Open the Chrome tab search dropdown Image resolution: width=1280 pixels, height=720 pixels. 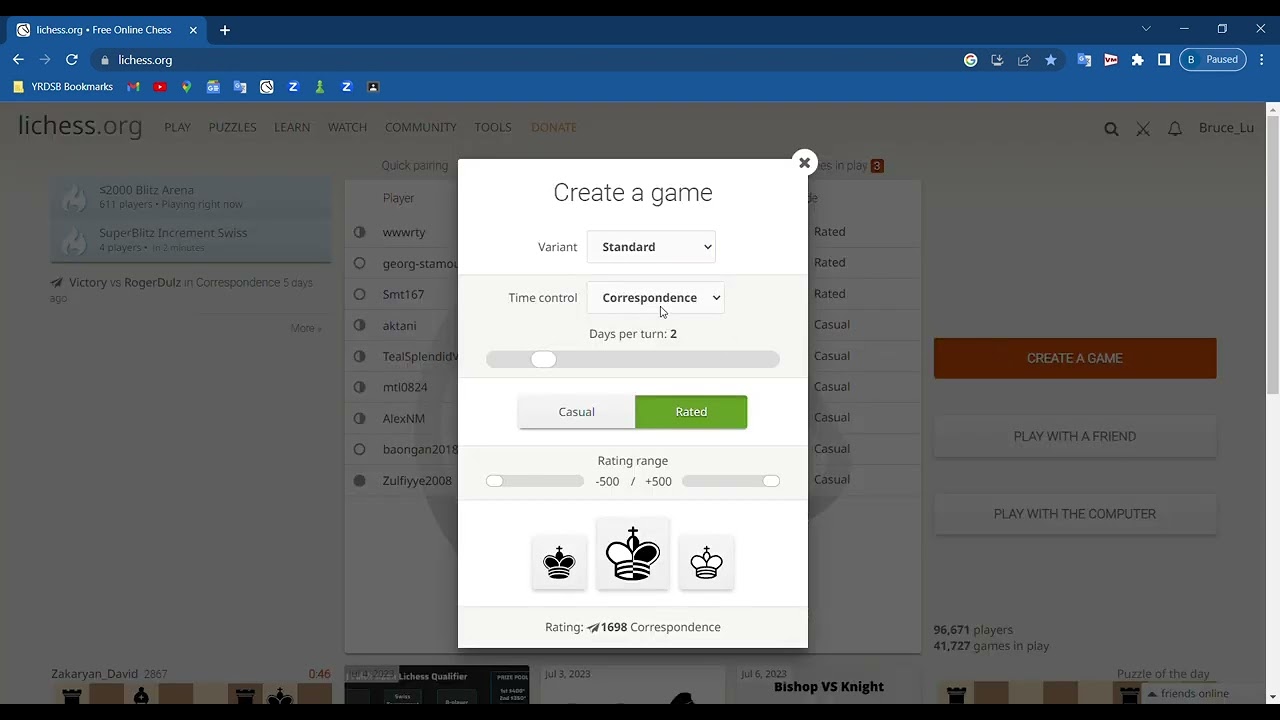click(x=1146, y=29)
